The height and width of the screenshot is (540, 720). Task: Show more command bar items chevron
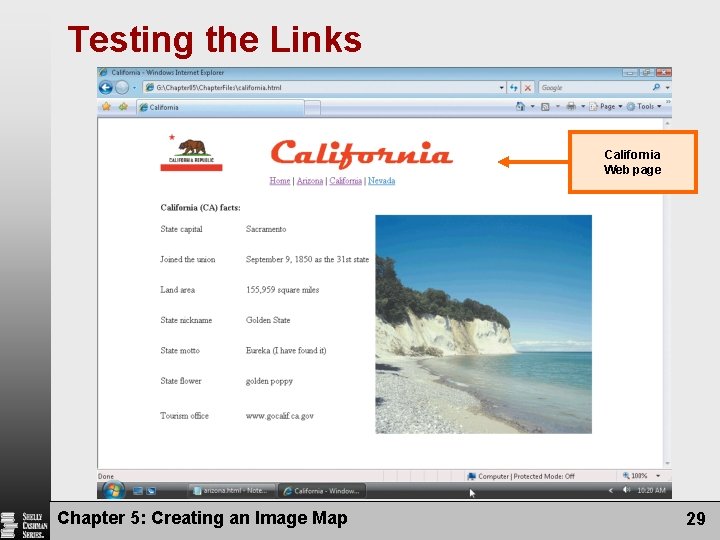click(x=668, y=102)
